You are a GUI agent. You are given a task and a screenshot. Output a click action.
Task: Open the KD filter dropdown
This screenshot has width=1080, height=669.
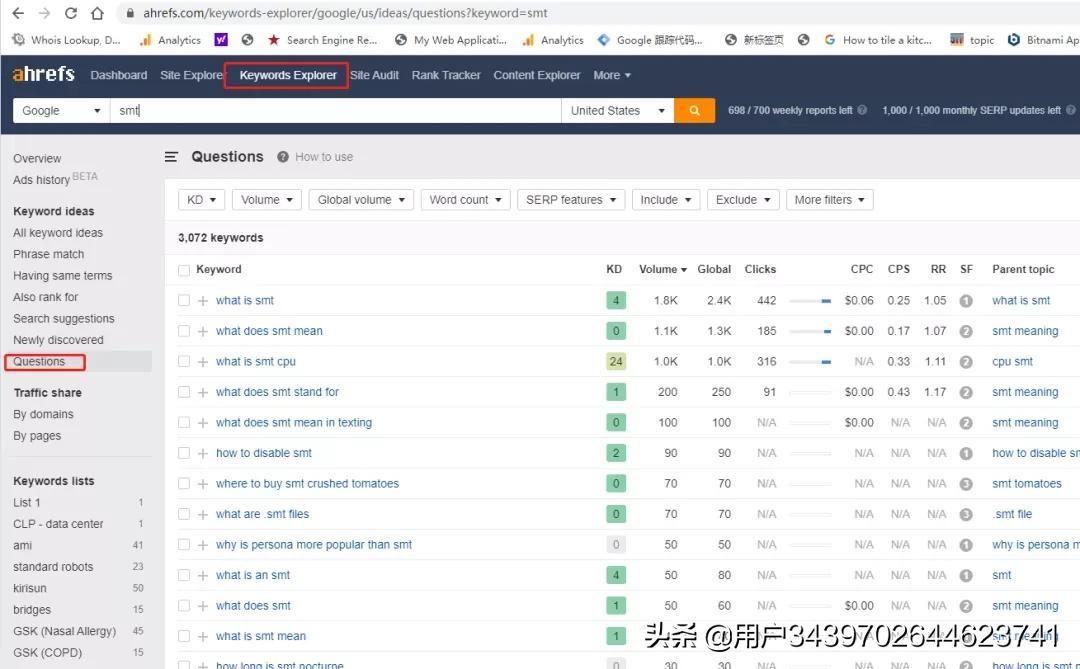coord(201,200)
